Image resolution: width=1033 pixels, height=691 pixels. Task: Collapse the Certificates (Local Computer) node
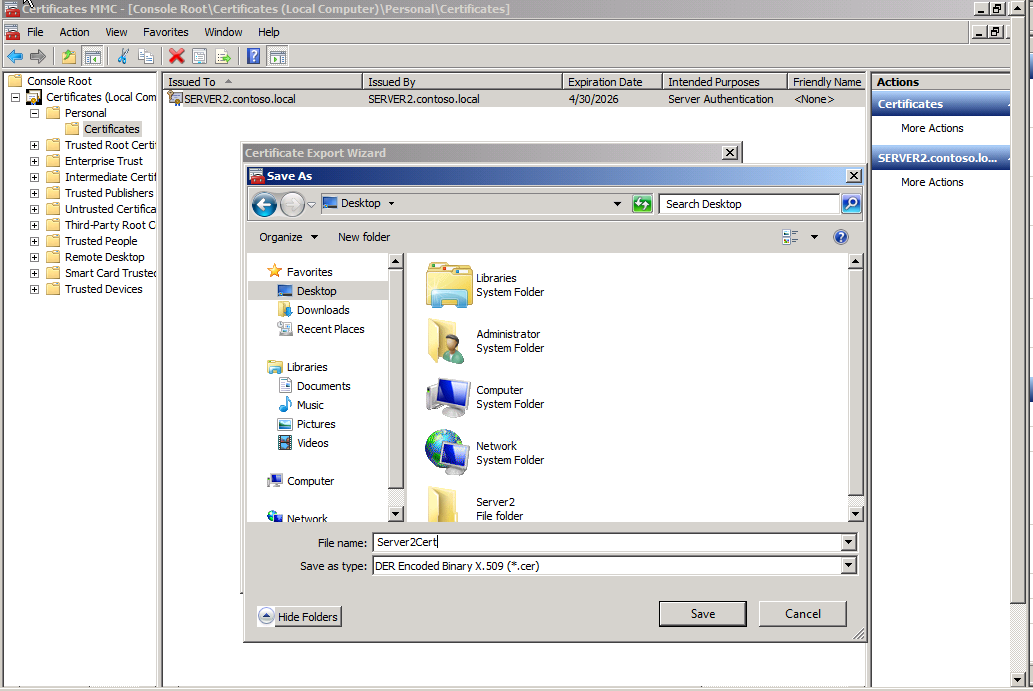tap(15, 97)
